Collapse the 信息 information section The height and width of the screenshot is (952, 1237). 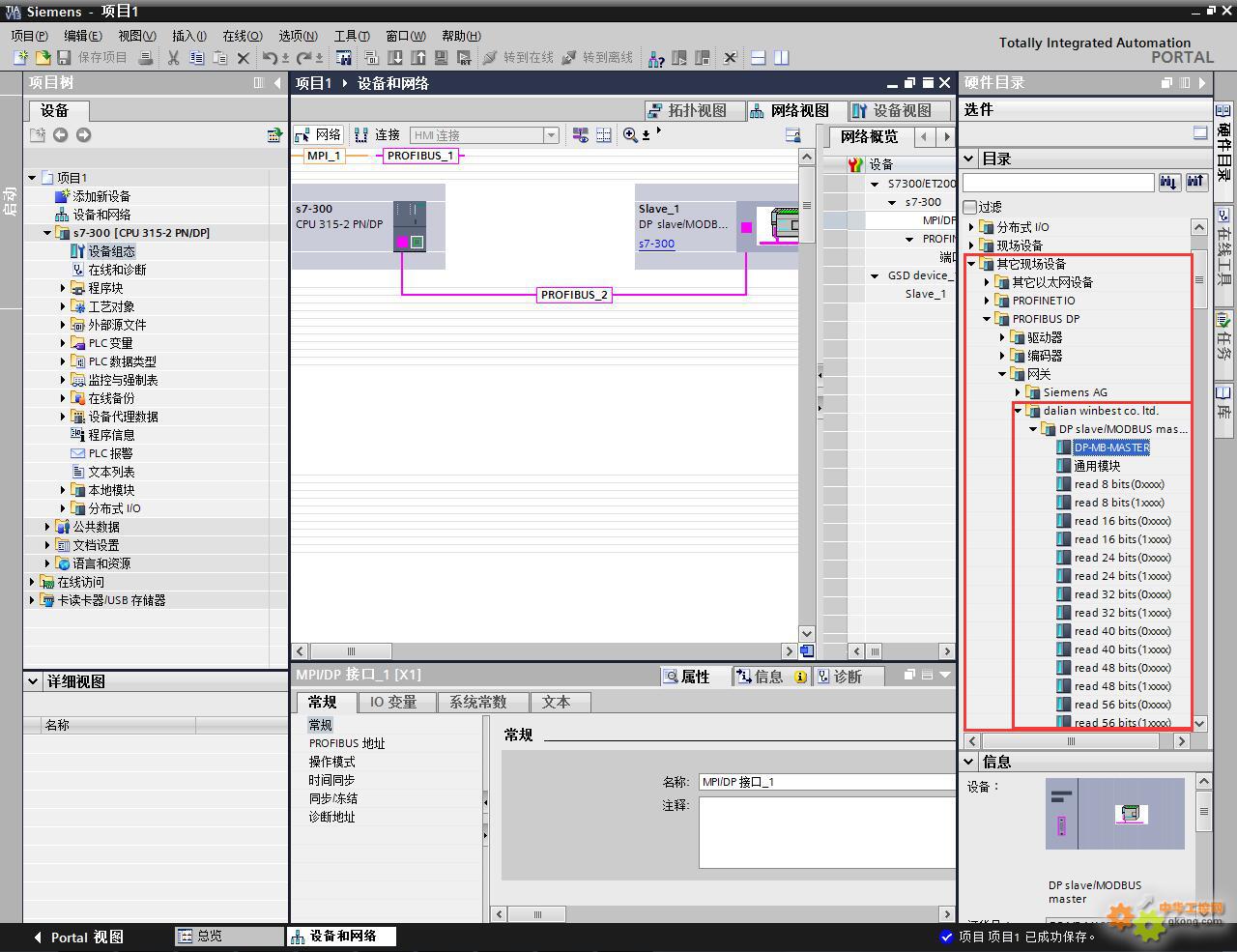tap(969, 762)
